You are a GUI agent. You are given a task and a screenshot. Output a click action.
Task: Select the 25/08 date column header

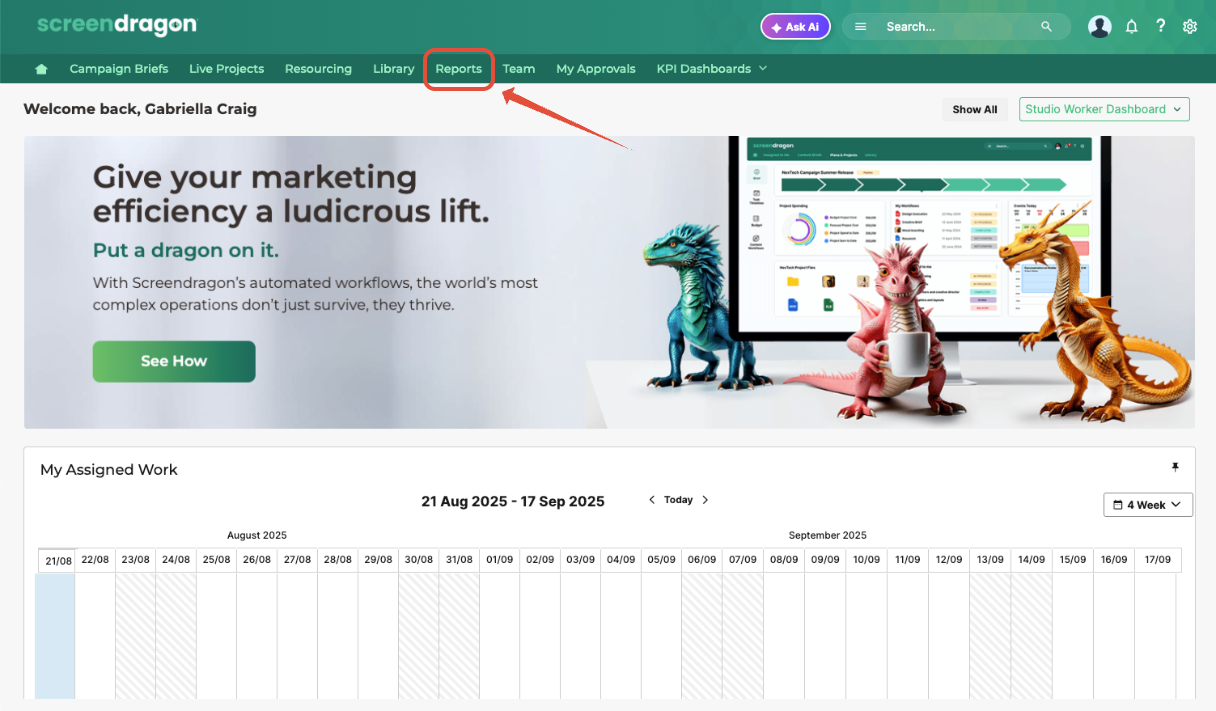217,560
